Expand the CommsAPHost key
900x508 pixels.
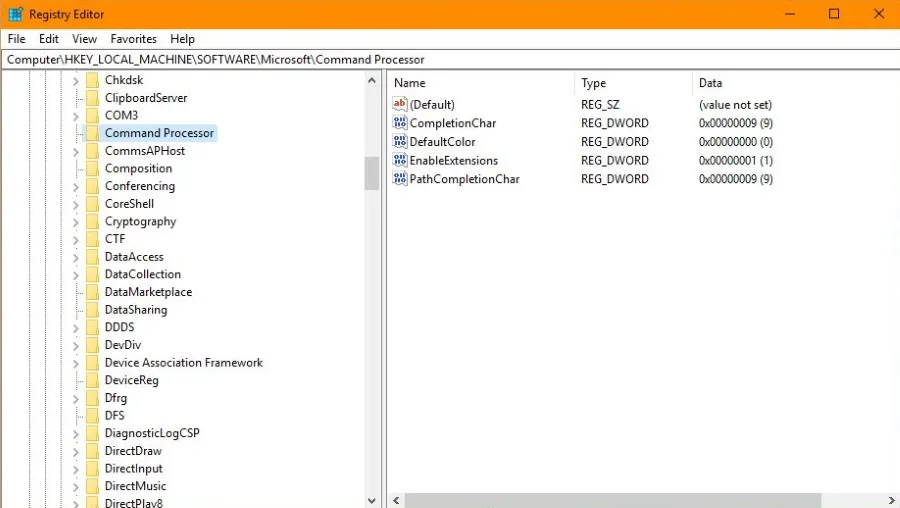(76, 152)
